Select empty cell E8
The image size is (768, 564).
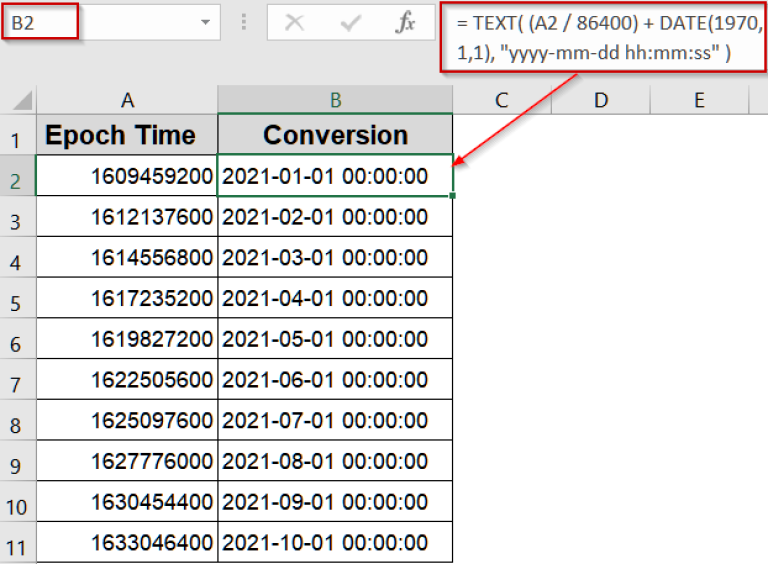[699, 420]
